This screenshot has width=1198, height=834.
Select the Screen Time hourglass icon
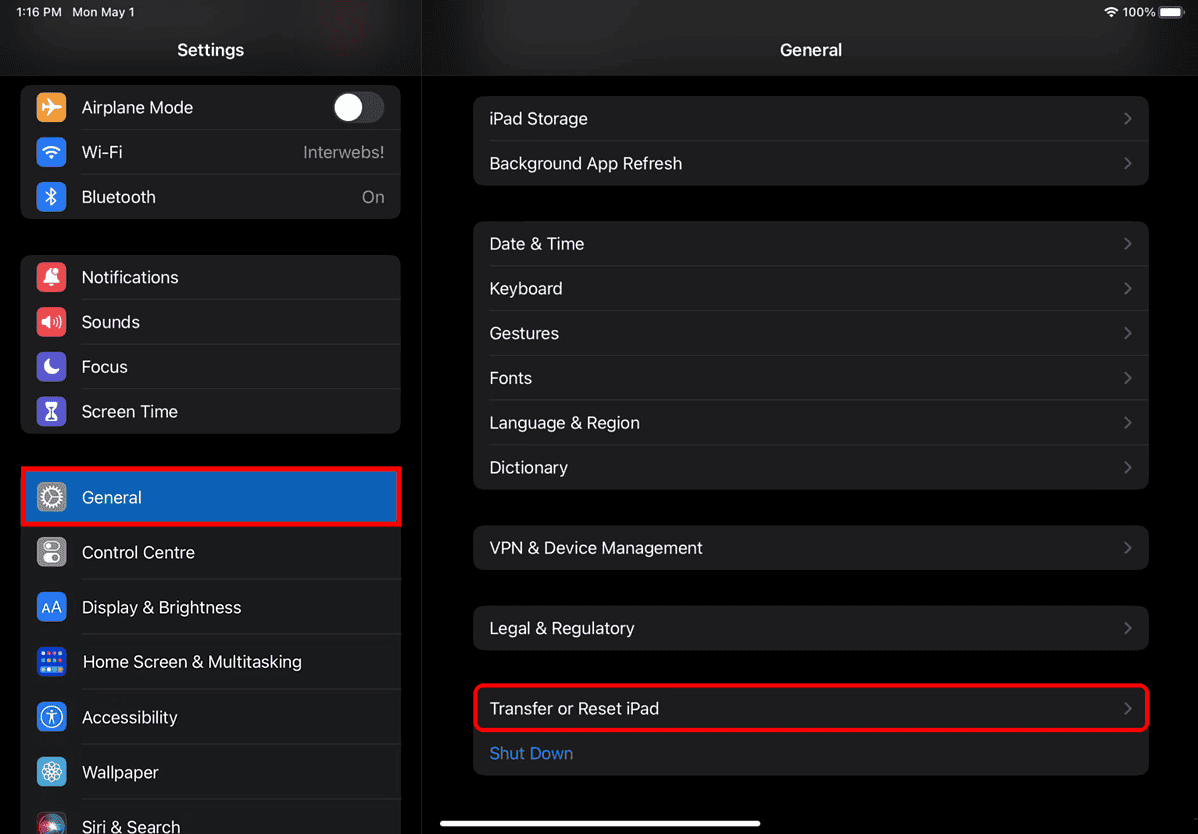[x=51, y=411]
